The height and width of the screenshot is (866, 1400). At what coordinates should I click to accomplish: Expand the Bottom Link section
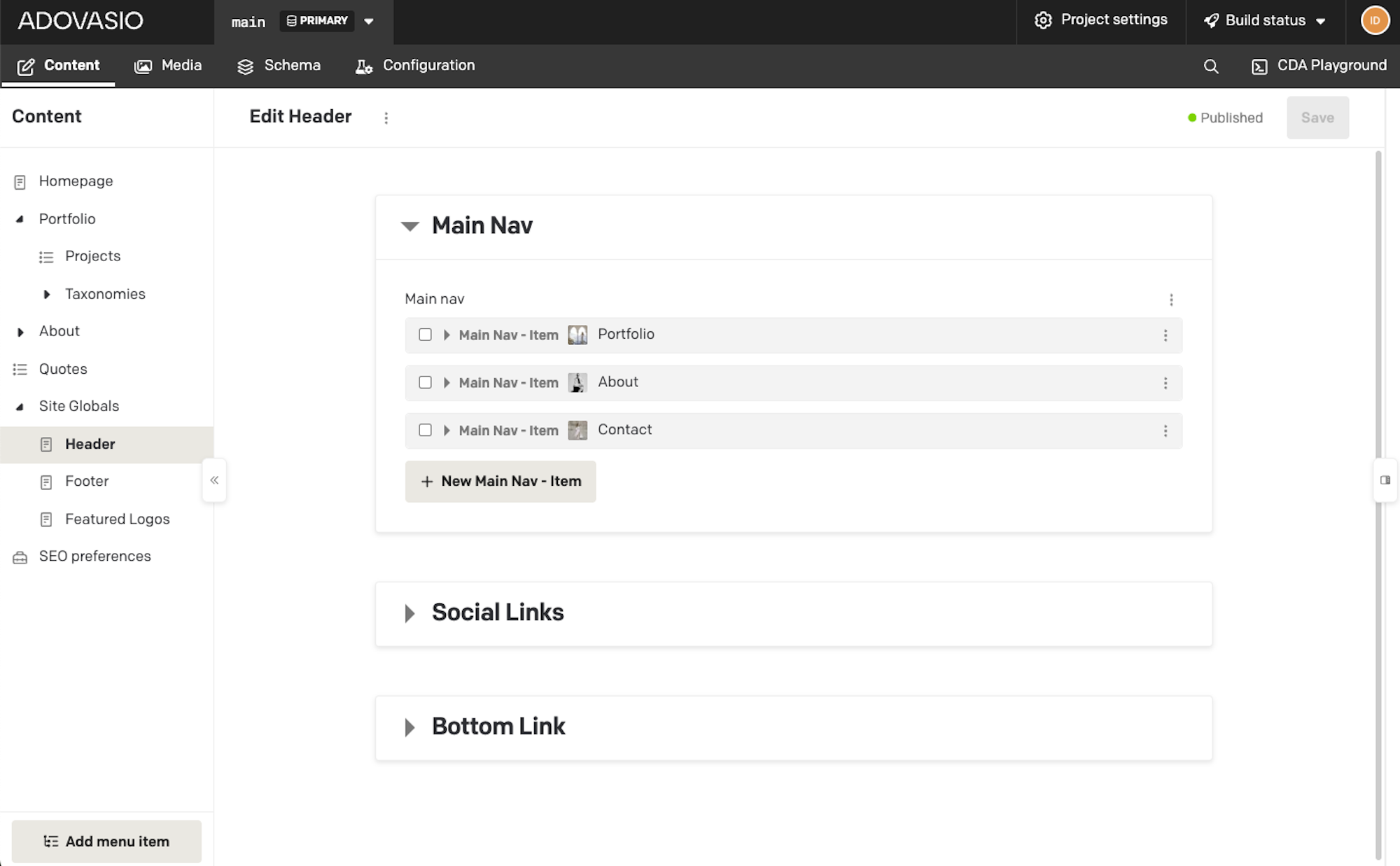410,727
